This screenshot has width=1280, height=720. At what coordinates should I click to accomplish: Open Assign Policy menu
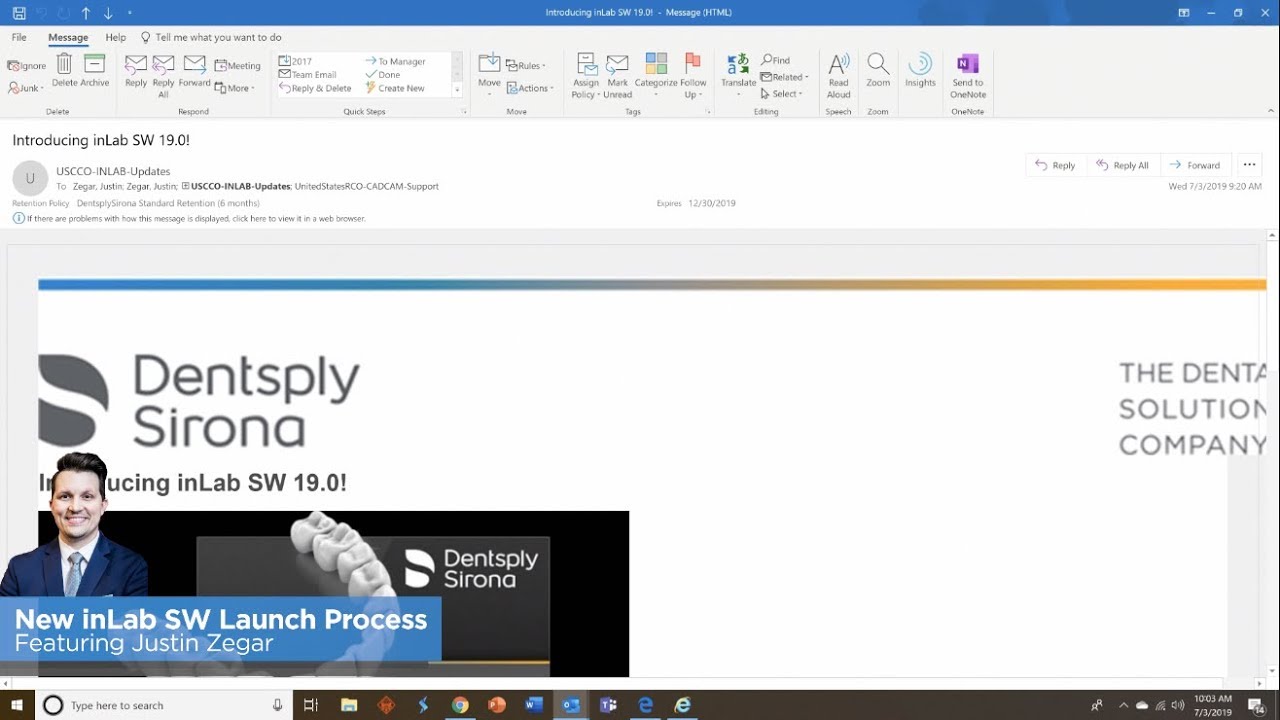pyautogui.click(x=585, y=75)
